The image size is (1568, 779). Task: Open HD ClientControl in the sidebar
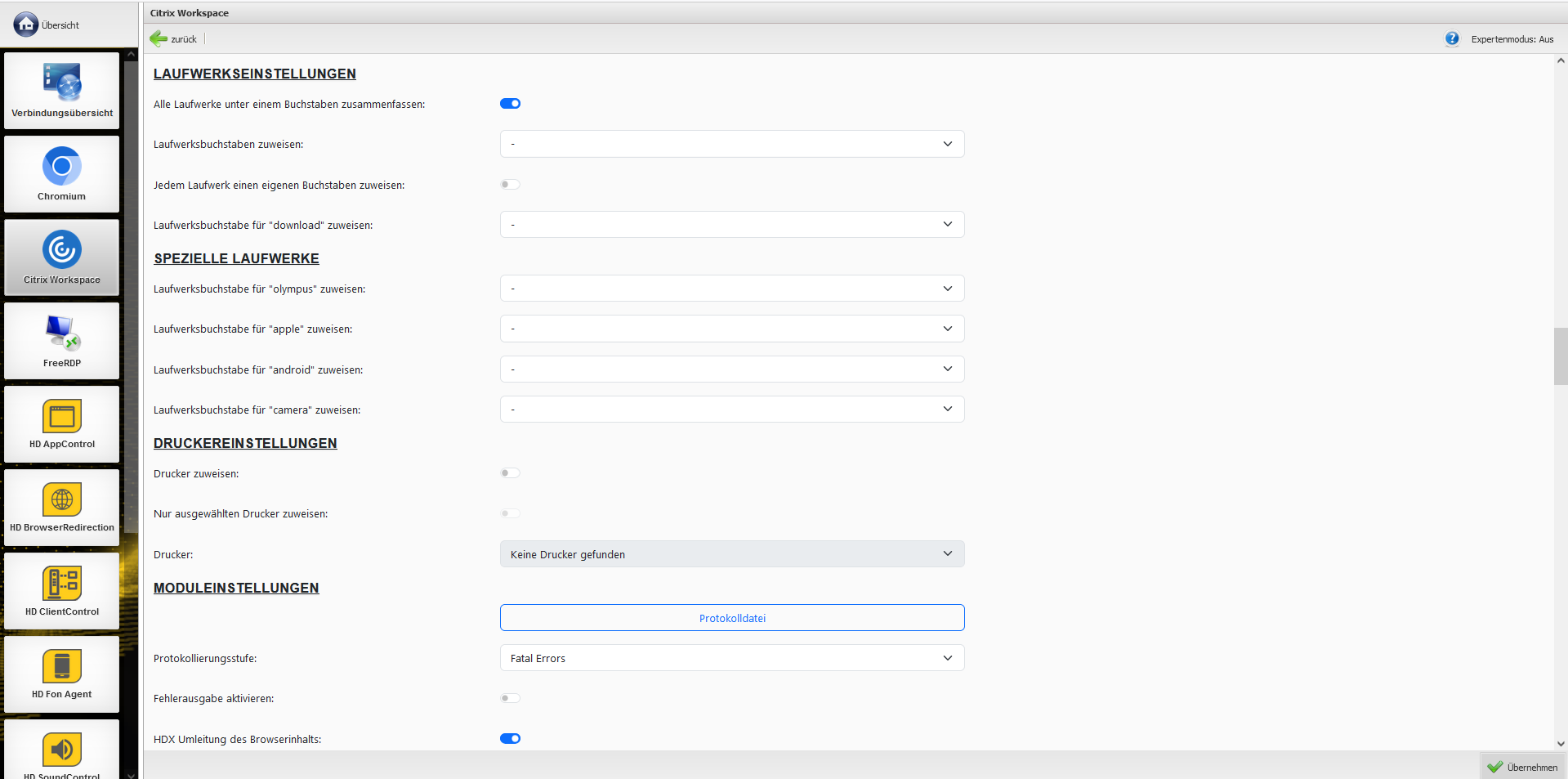coord(62,591)
